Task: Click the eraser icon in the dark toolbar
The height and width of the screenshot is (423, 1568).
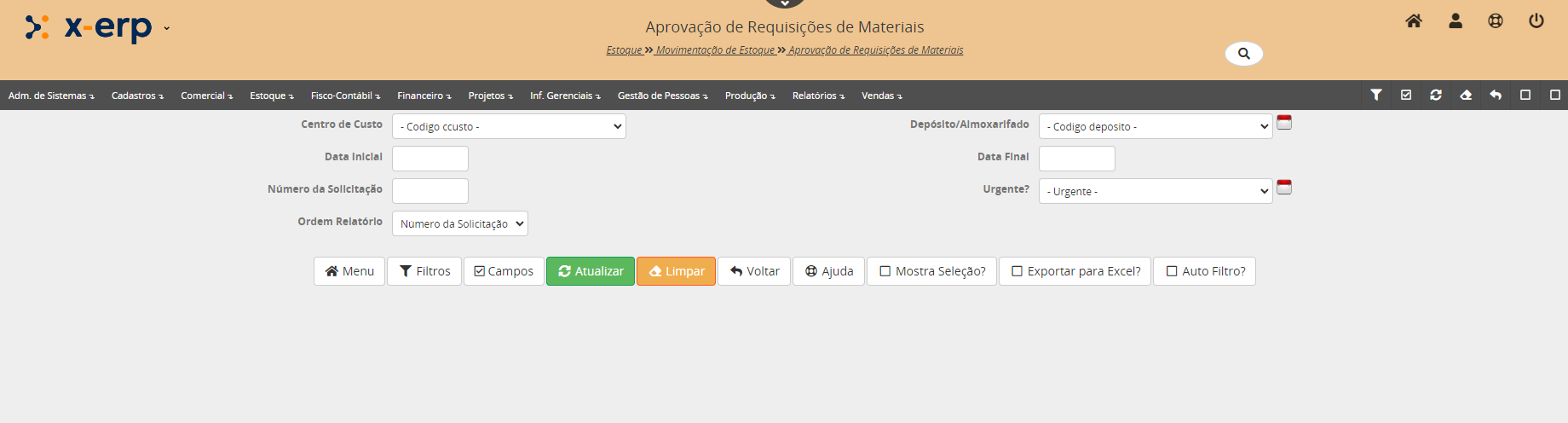Action: click(x=1466, y=96)
